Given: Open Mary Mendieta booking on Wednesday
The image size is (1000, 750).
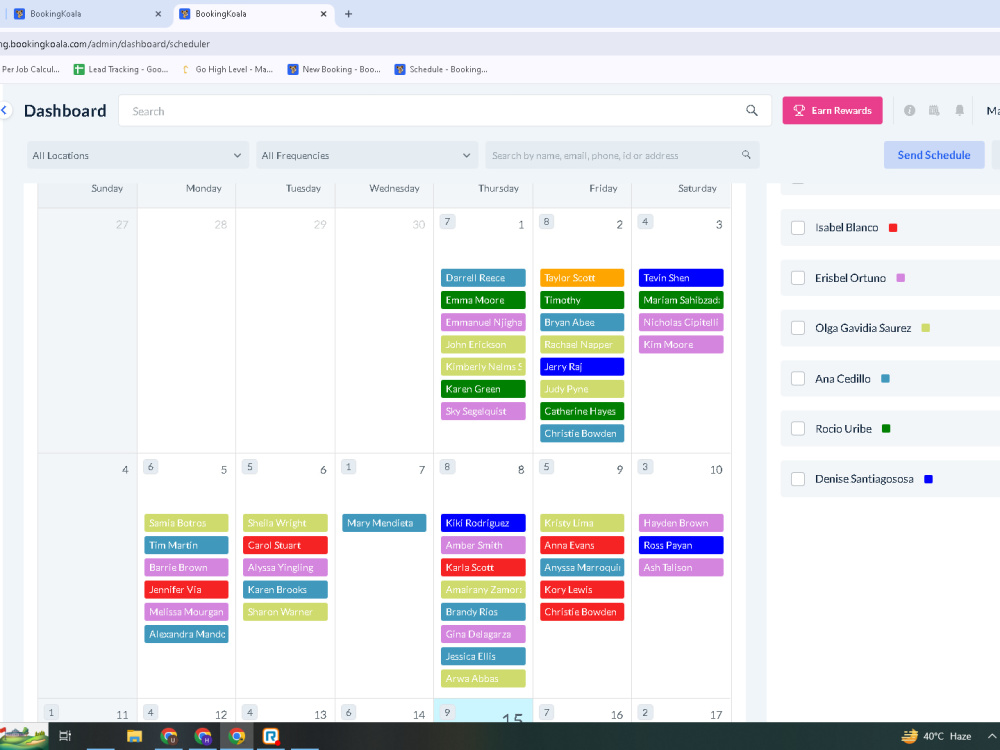Looking at the screenshot, I should [x=384, y=523].
